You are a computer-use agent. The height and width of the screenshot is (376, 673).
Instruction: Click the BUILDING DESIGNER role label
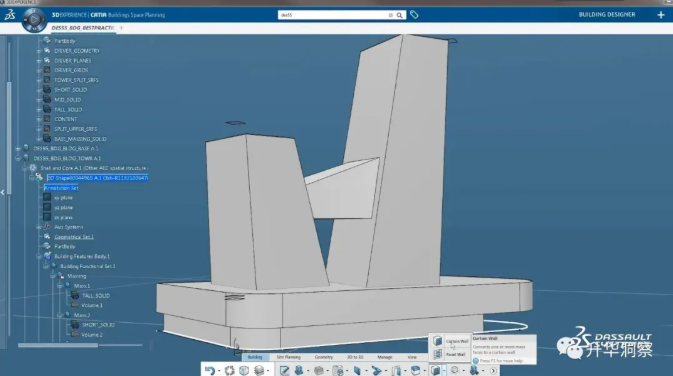(607, 15)
